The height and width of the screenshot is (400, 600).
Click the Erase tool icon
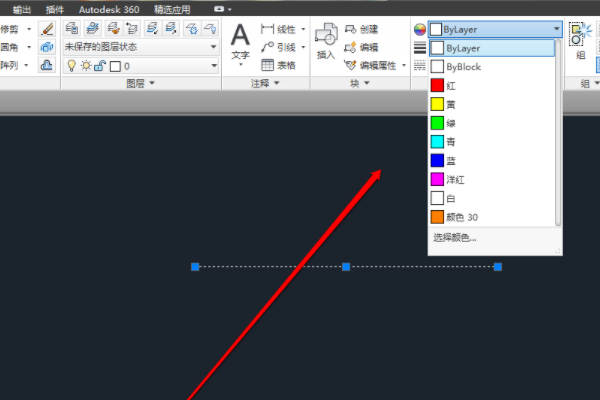(47, 29)
